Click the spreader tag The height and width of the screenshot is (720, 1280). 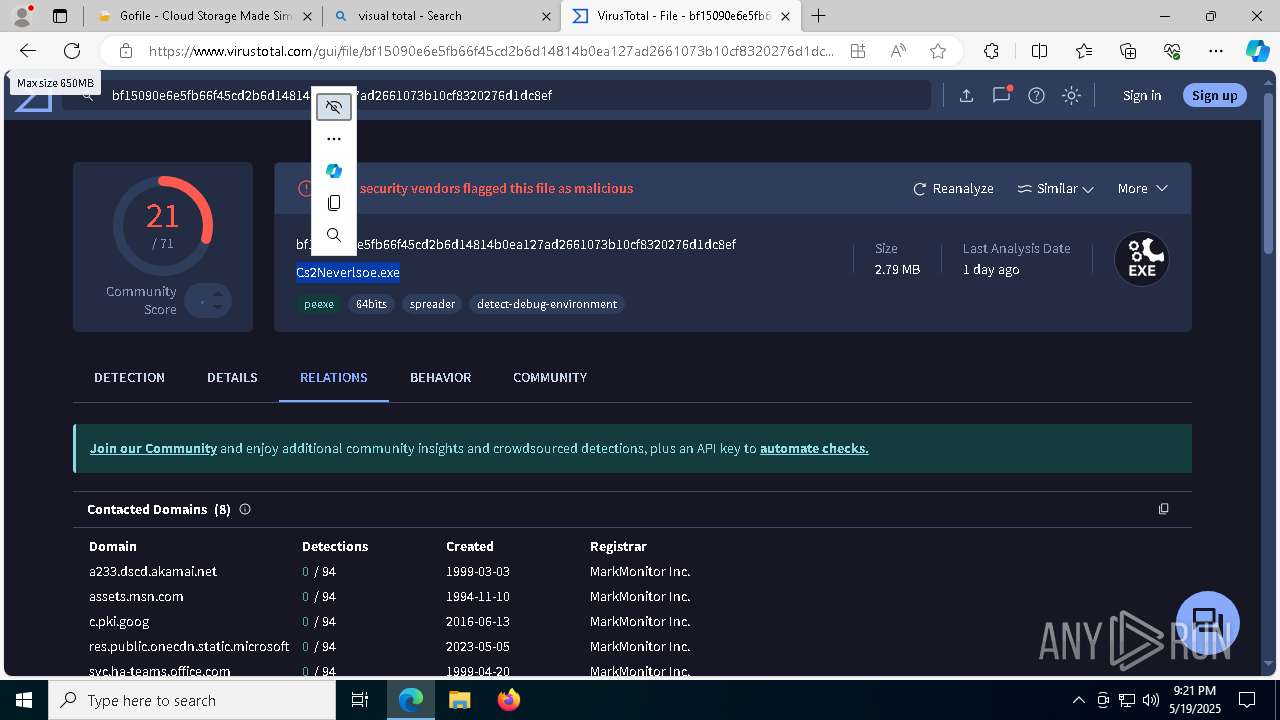(x=432, y=304)
